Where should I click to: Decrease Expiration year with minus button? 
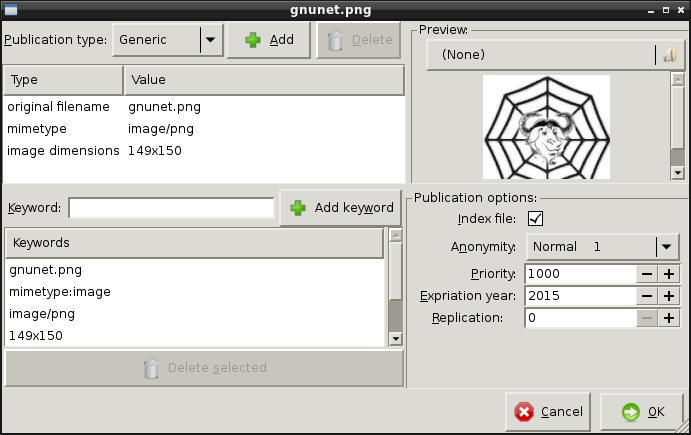click(x=647, y=296)
